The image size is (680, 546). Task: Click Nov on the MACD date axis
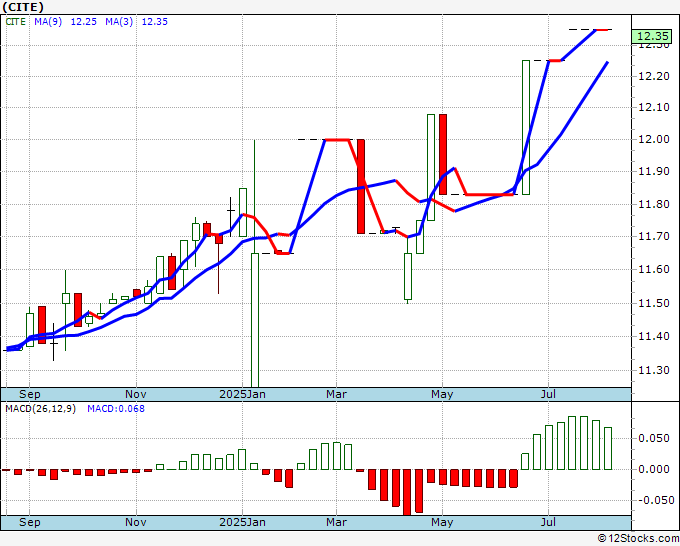point(136,522)
